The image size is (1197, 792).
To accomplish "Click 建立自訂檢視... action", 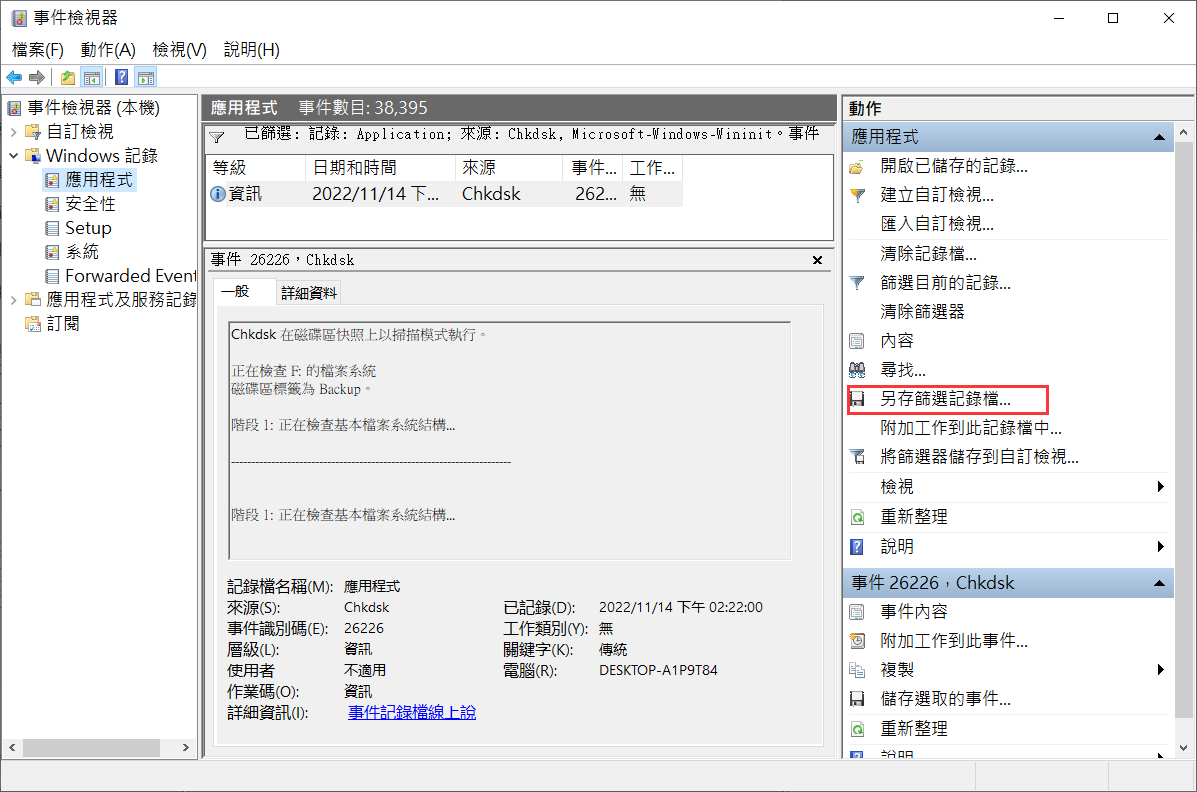I will point(937,195).
